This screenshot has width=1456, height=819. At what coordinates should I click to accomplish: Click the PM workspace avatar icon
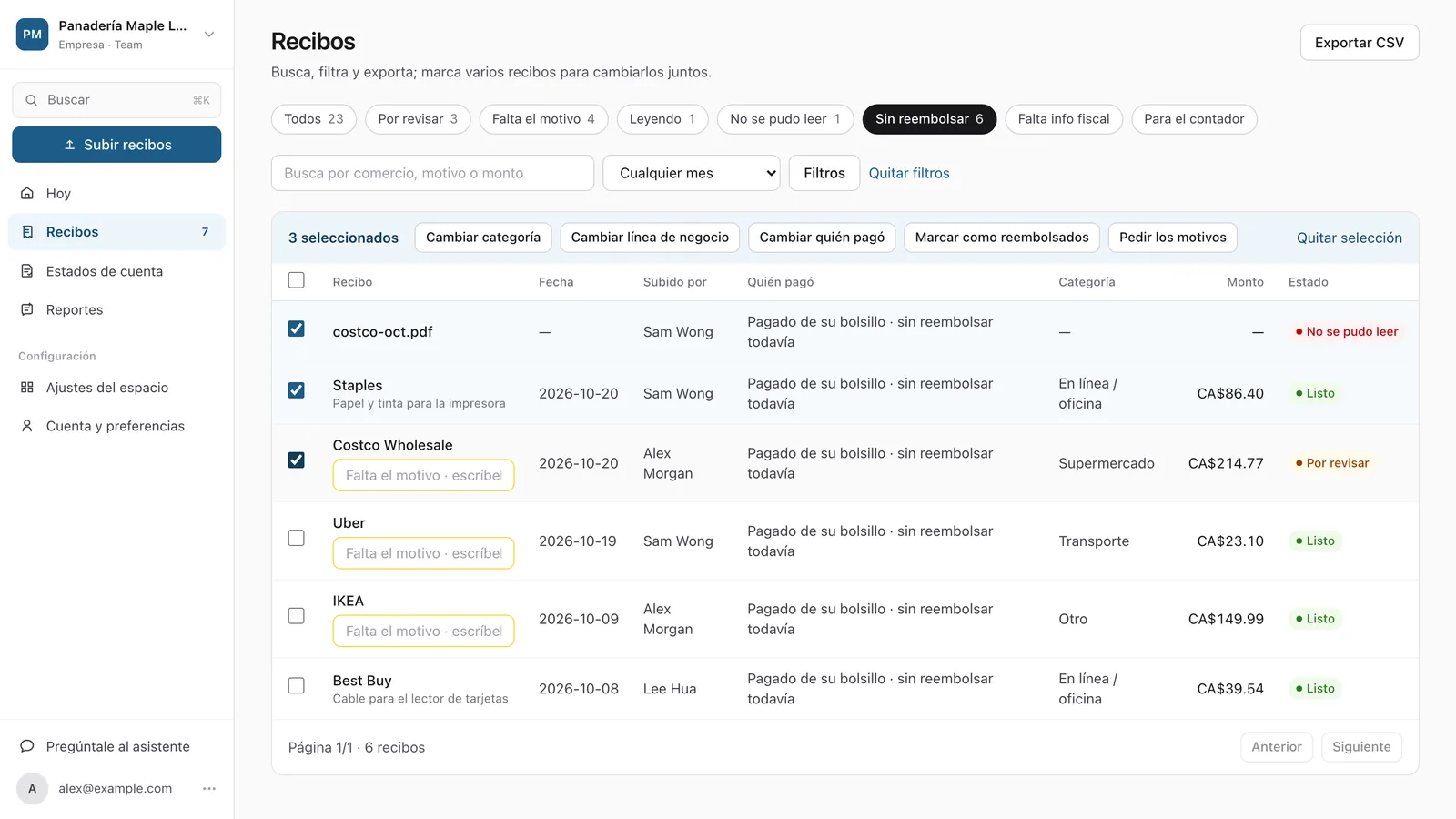[x=32, y=35]
